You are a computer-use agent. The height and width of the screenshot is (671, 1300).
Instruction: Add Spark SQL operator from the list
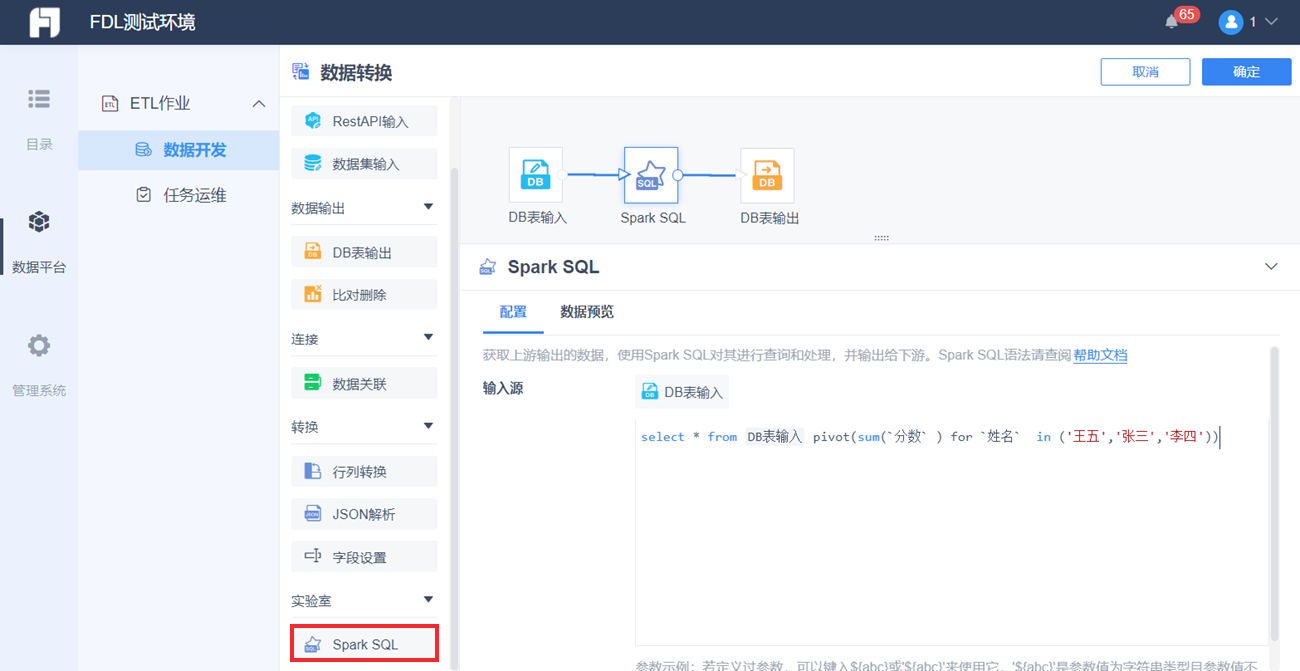(364, 645)
